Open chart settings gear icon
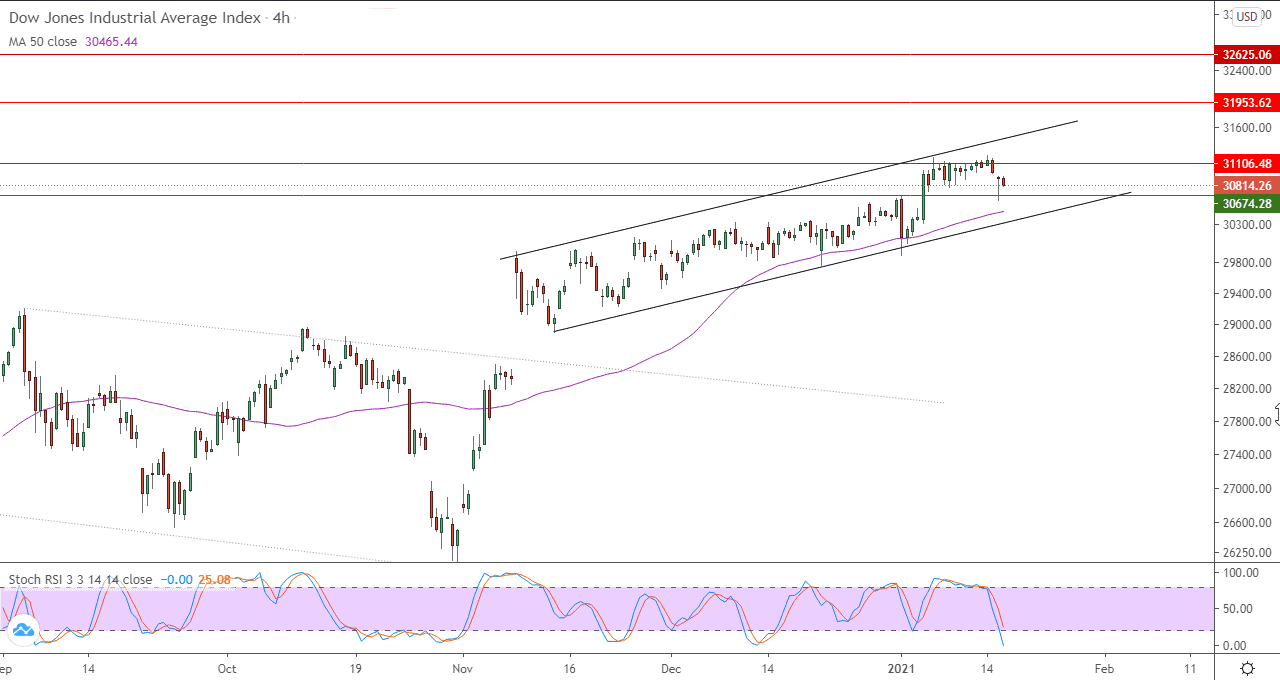The height and width of the screenshot is (680, 1280). click(x=1247, y=668)
